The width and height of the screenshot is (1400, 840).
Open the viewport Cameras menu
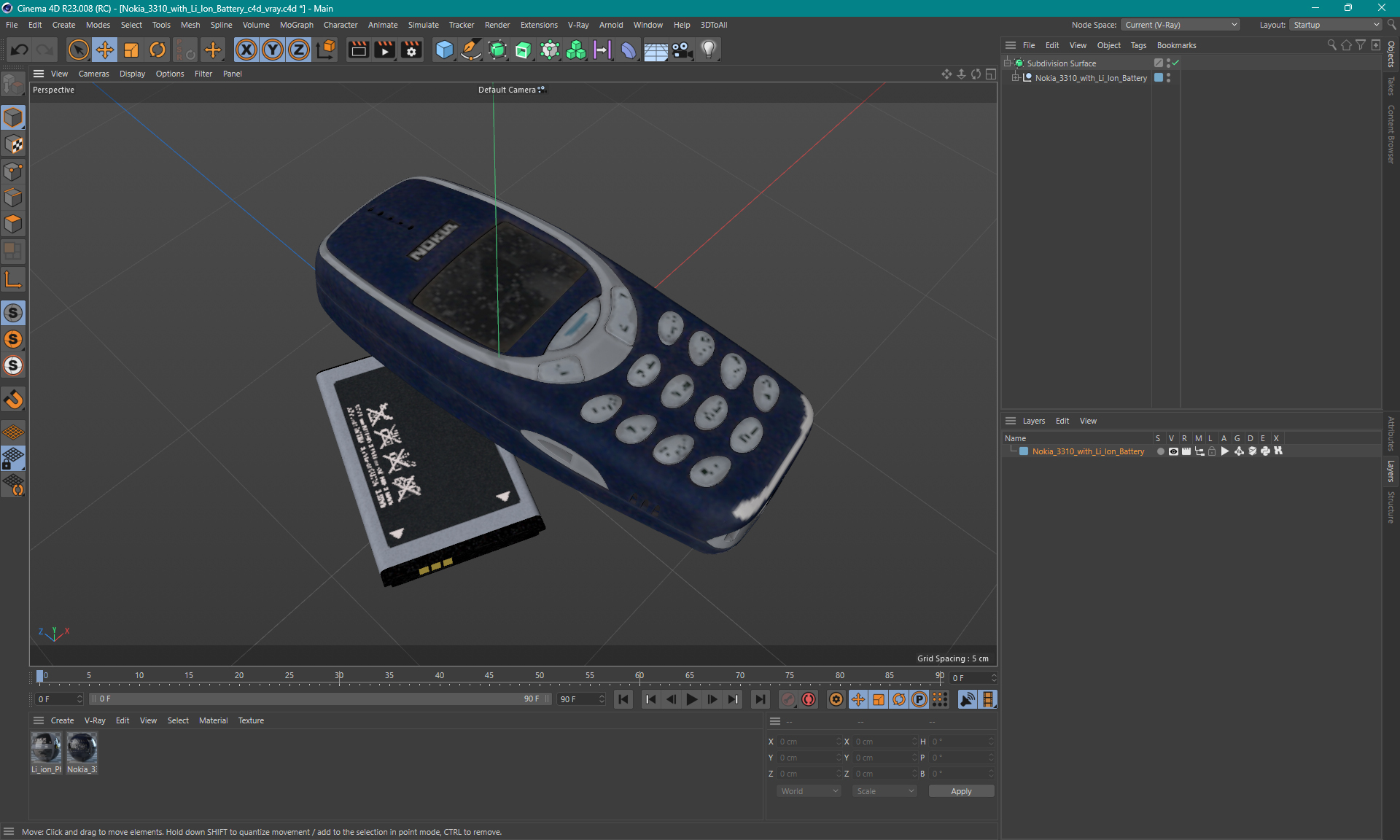(x=93, y=74)
